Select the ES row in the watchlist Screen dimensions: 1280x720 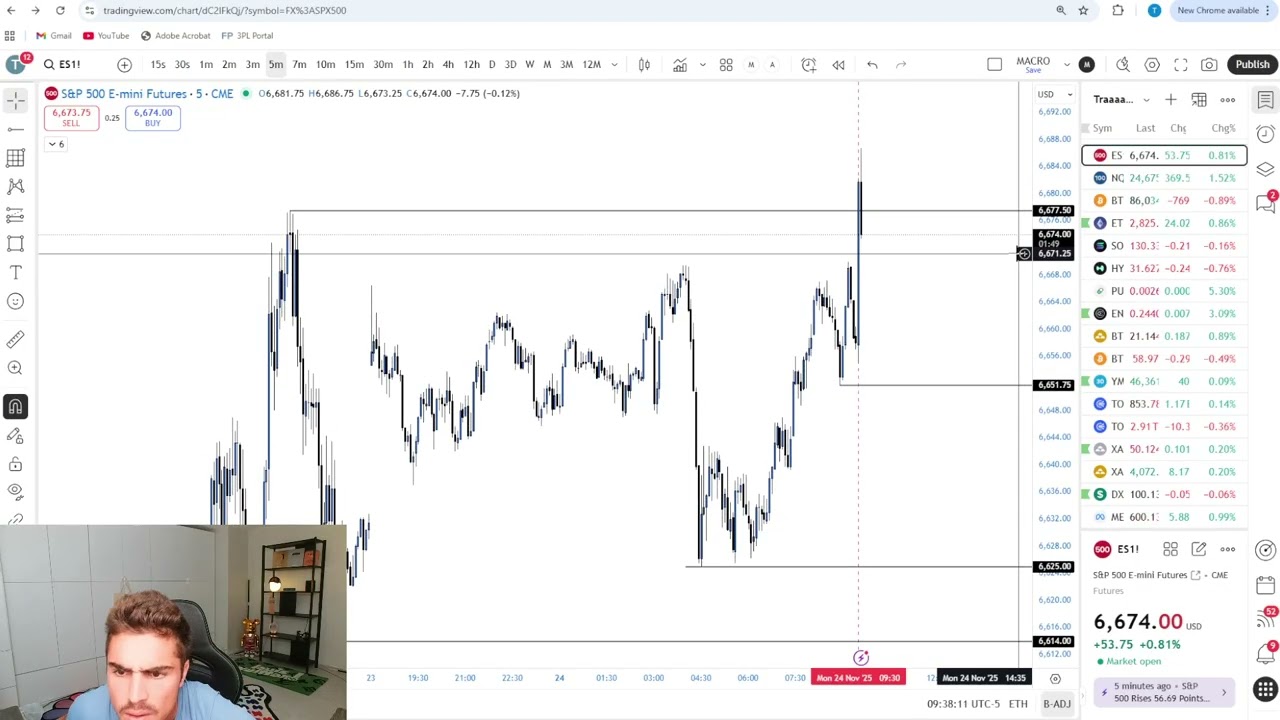[x=1164, y=155]
